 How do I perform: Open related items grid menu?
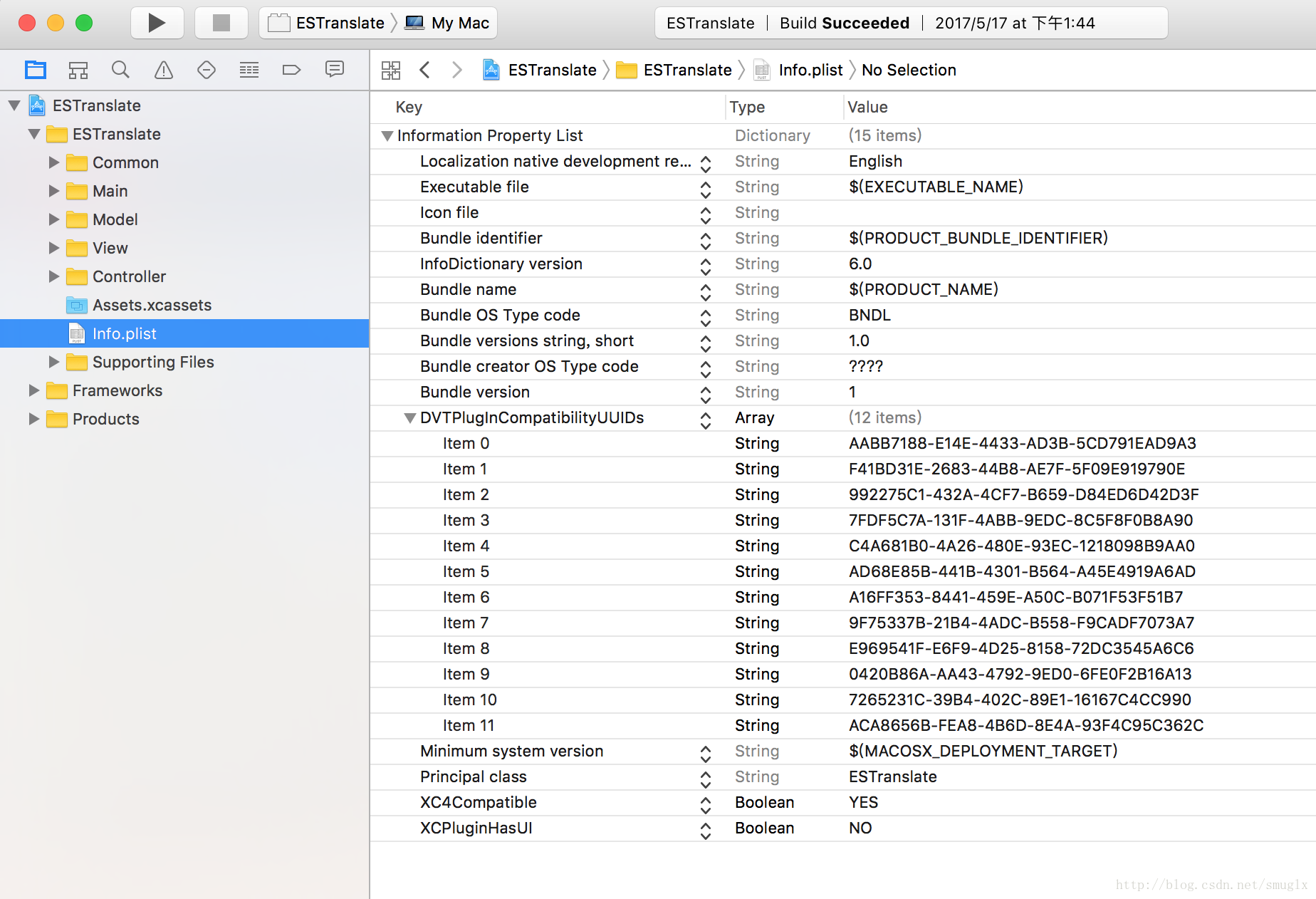[x=391, y=70]
